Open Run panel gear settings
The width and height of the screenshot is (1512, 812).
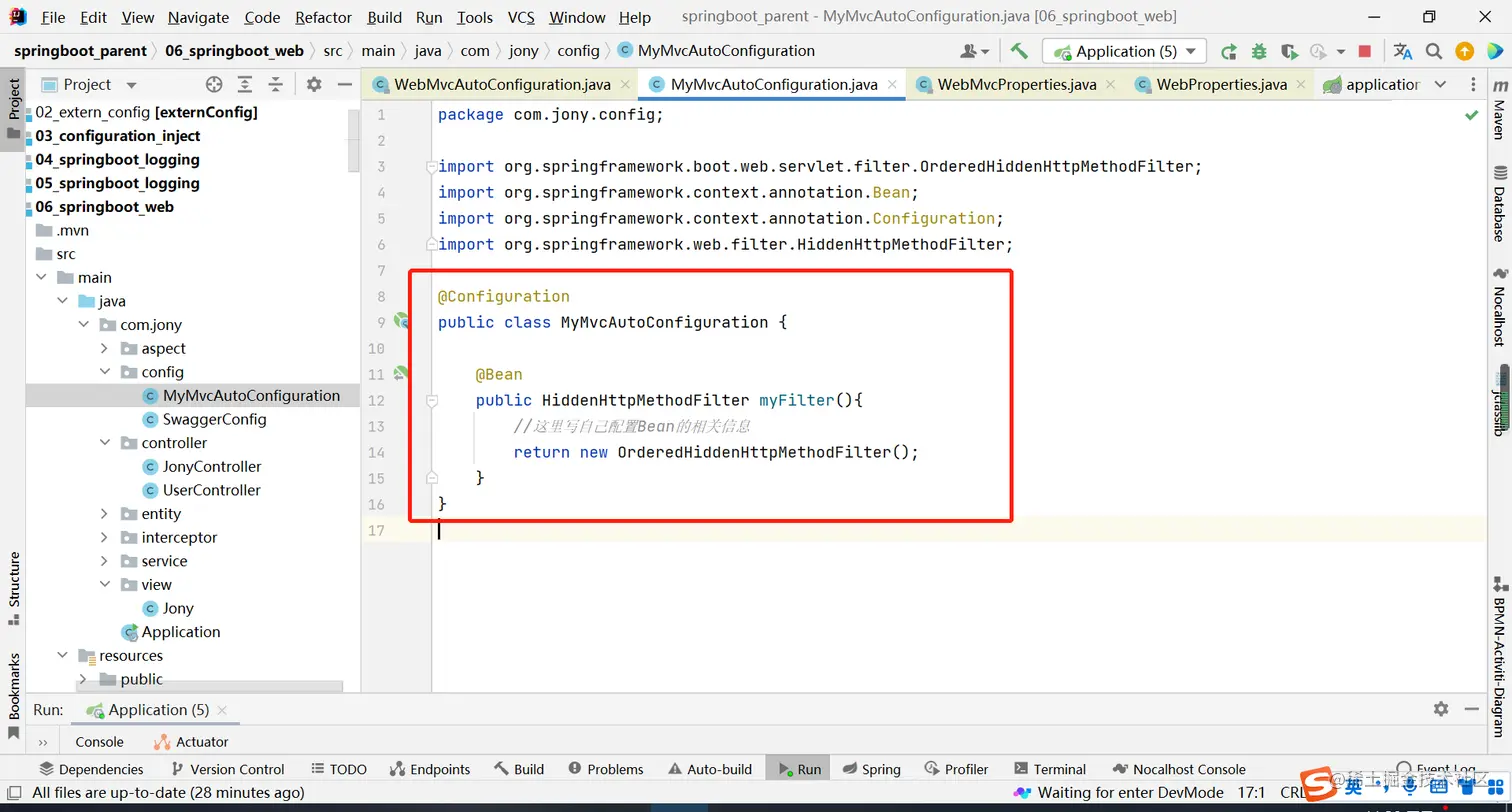(1441, 709)
